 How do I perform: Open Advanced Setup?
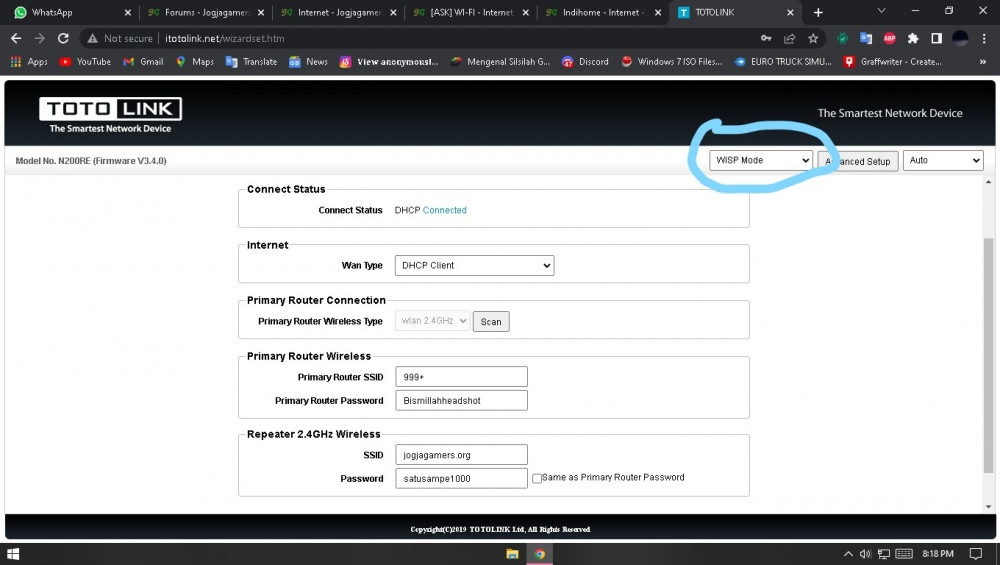(858, 161)
